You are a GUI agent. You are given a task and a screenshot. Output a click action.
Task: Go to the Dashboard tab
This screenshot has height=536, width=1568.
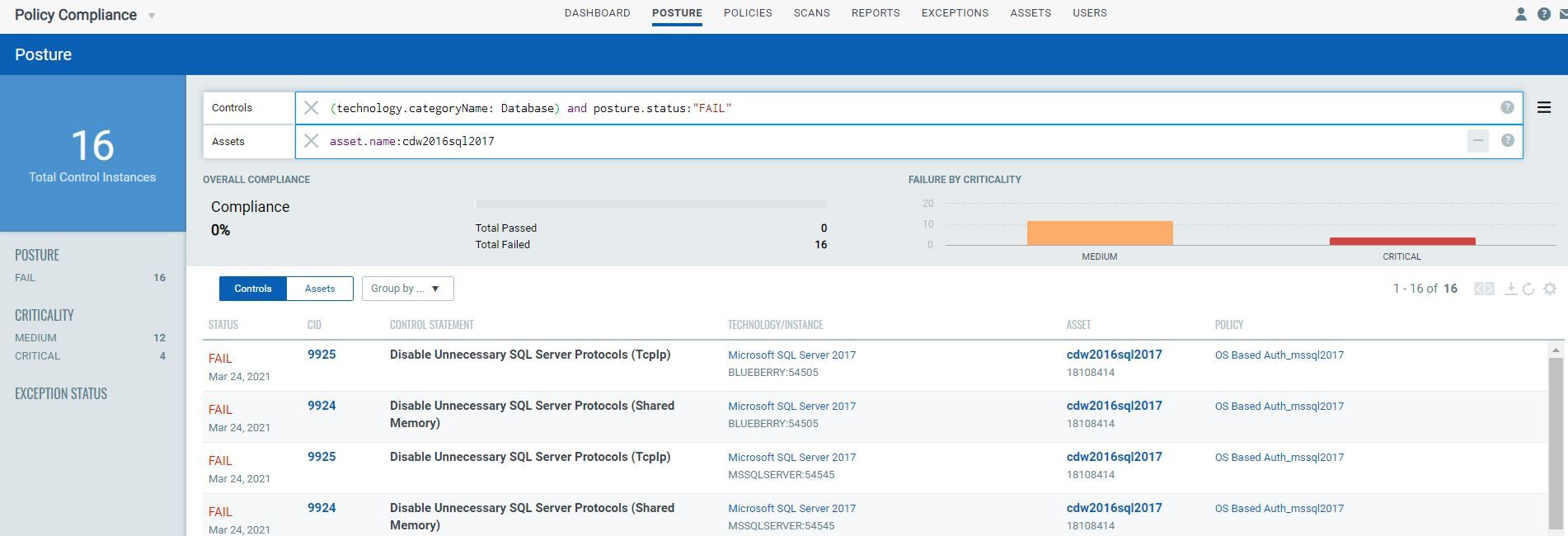(x=597, y=13)
